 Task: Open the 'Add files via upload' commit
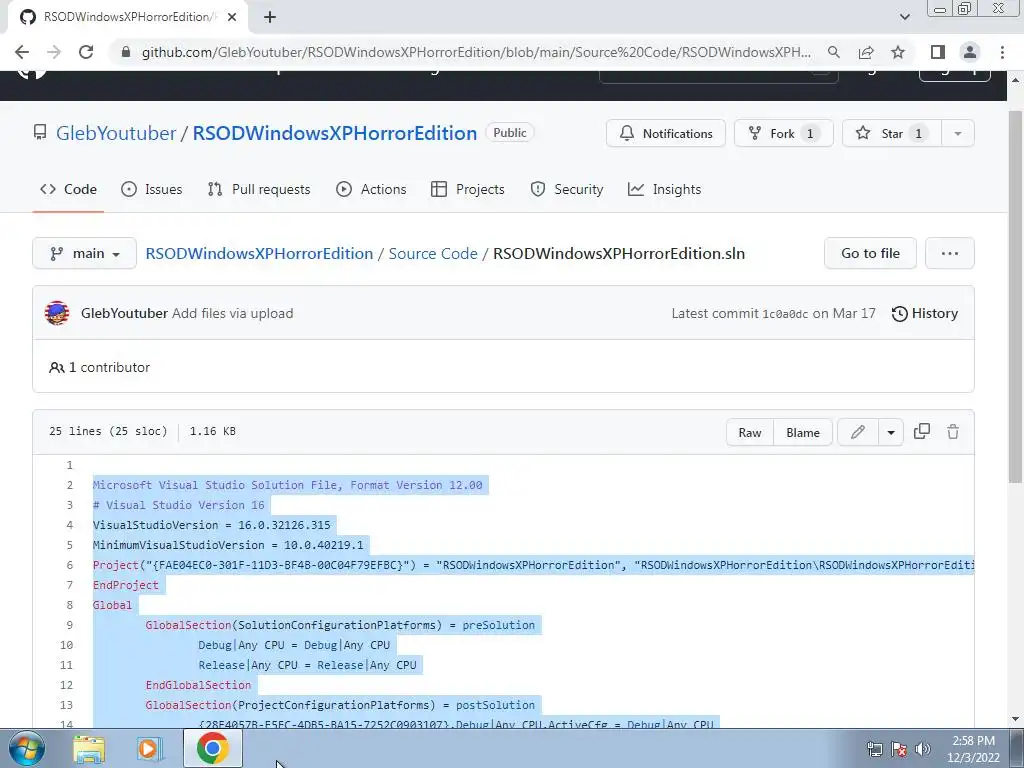[232, 313]
